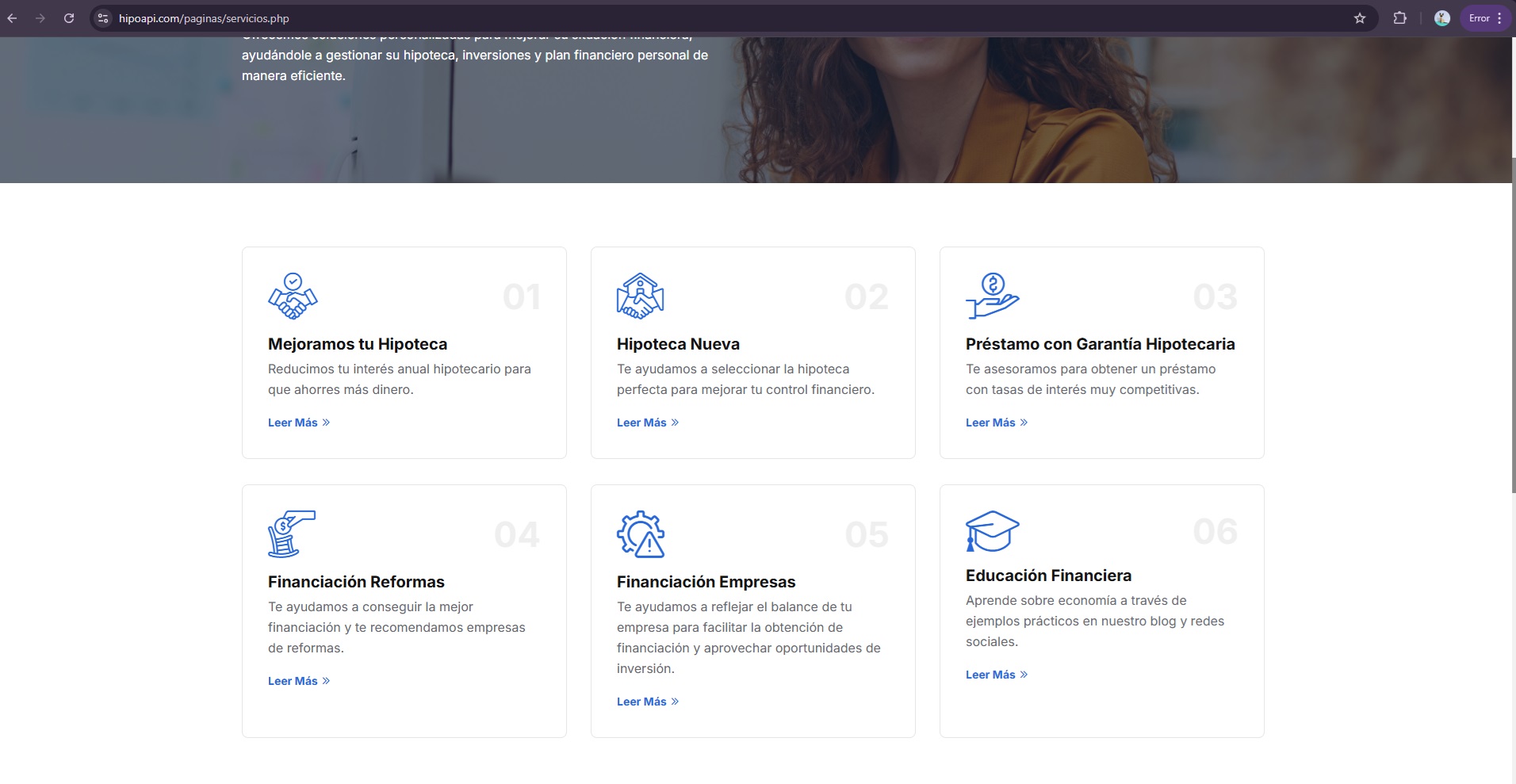Click the handshake icon for Mejoramos tu Hipoteca
1516x784 pixels.
pyautogui.click(x=293, y=296)
